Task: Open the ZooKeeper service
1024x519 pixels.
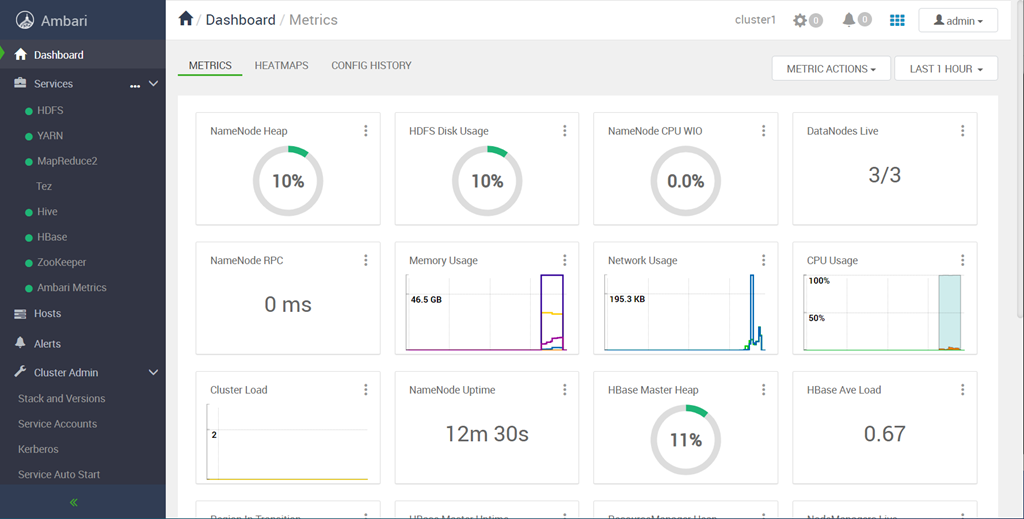Action: 61,262
